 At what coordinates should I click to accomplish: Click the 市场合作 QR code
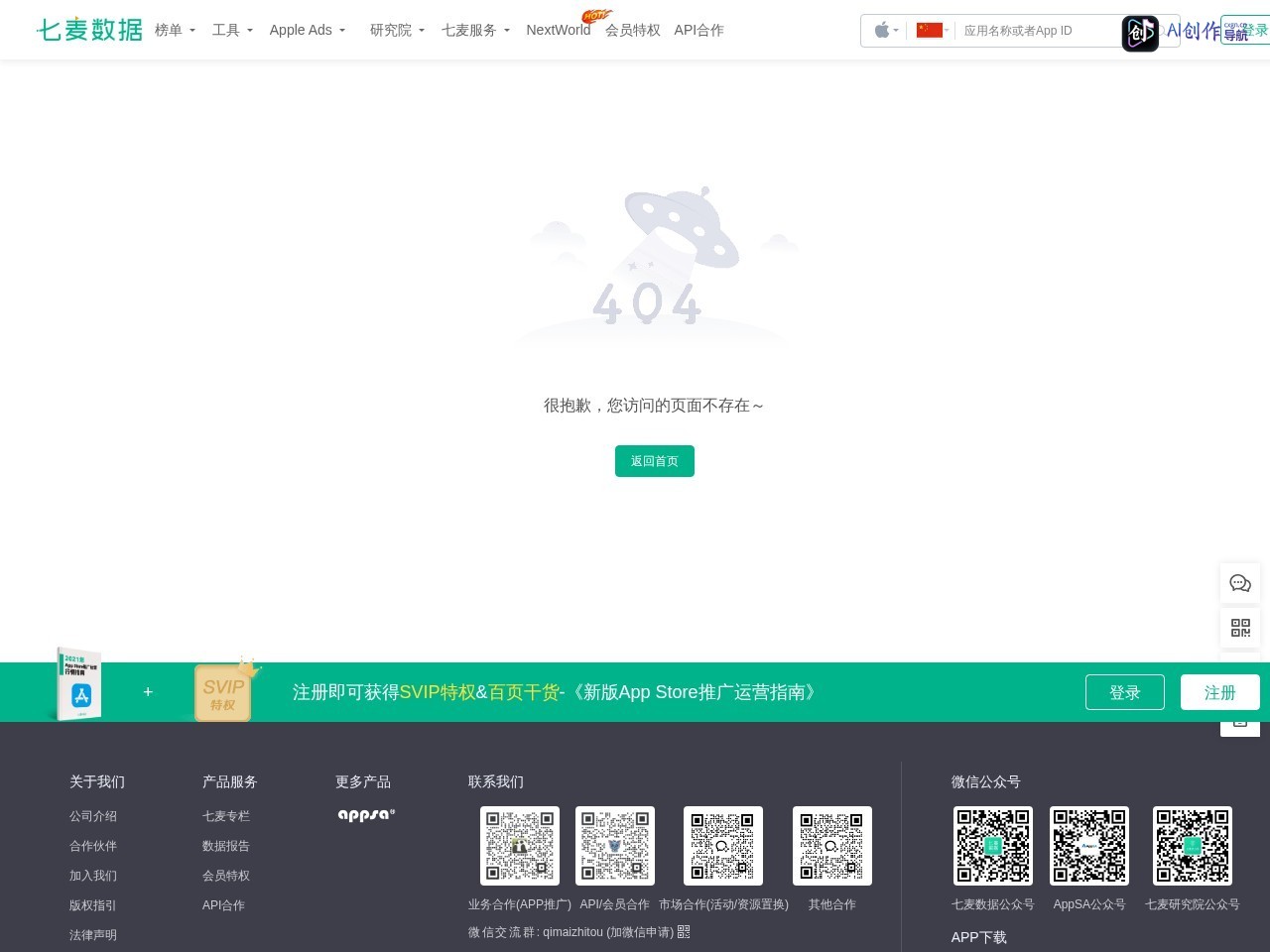723,846
